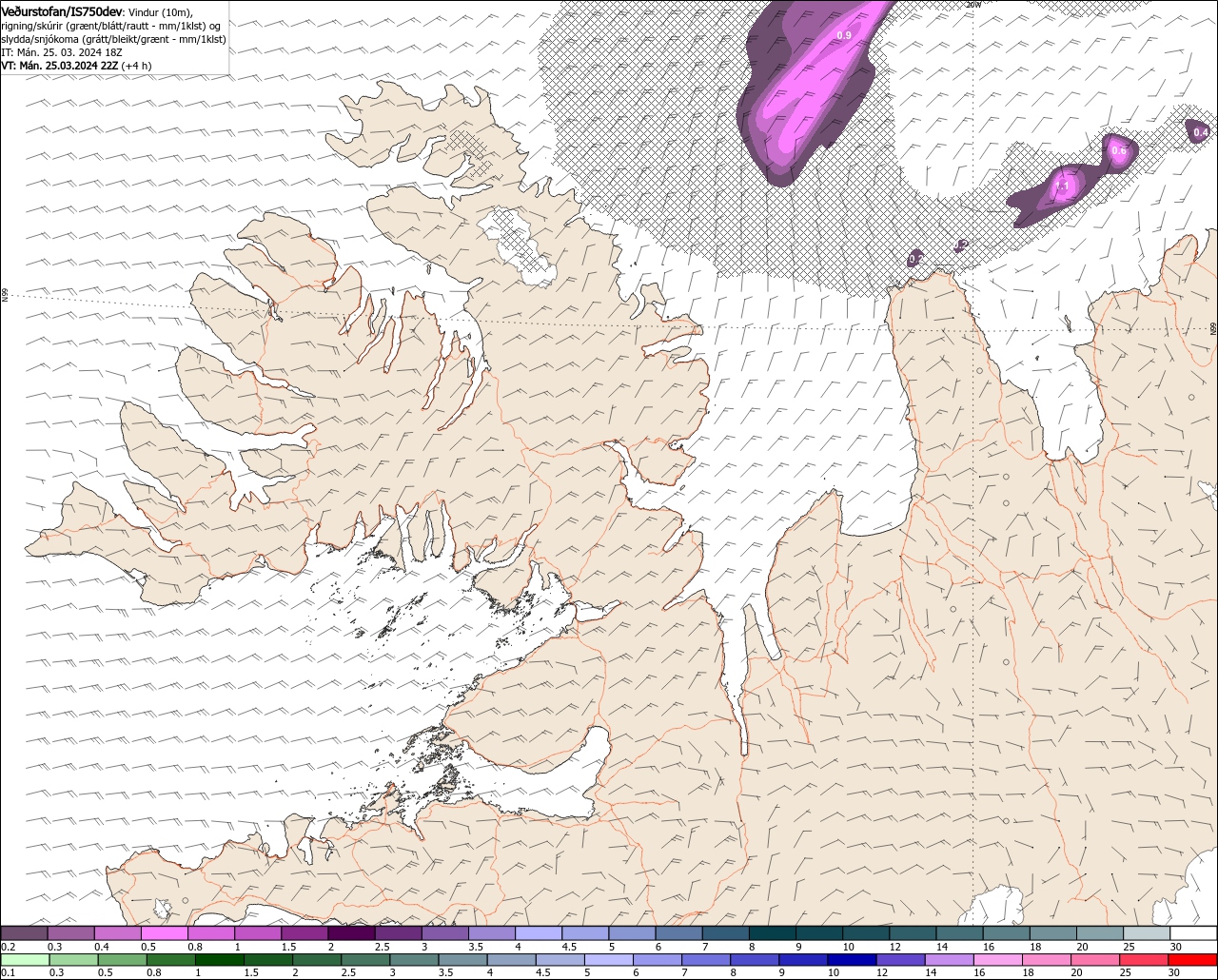Image resolution: width=1218 pixels, height=980 pixels.
Task: Select the pale green first swatch in lower legend
Action: click(x=25, y=960)
